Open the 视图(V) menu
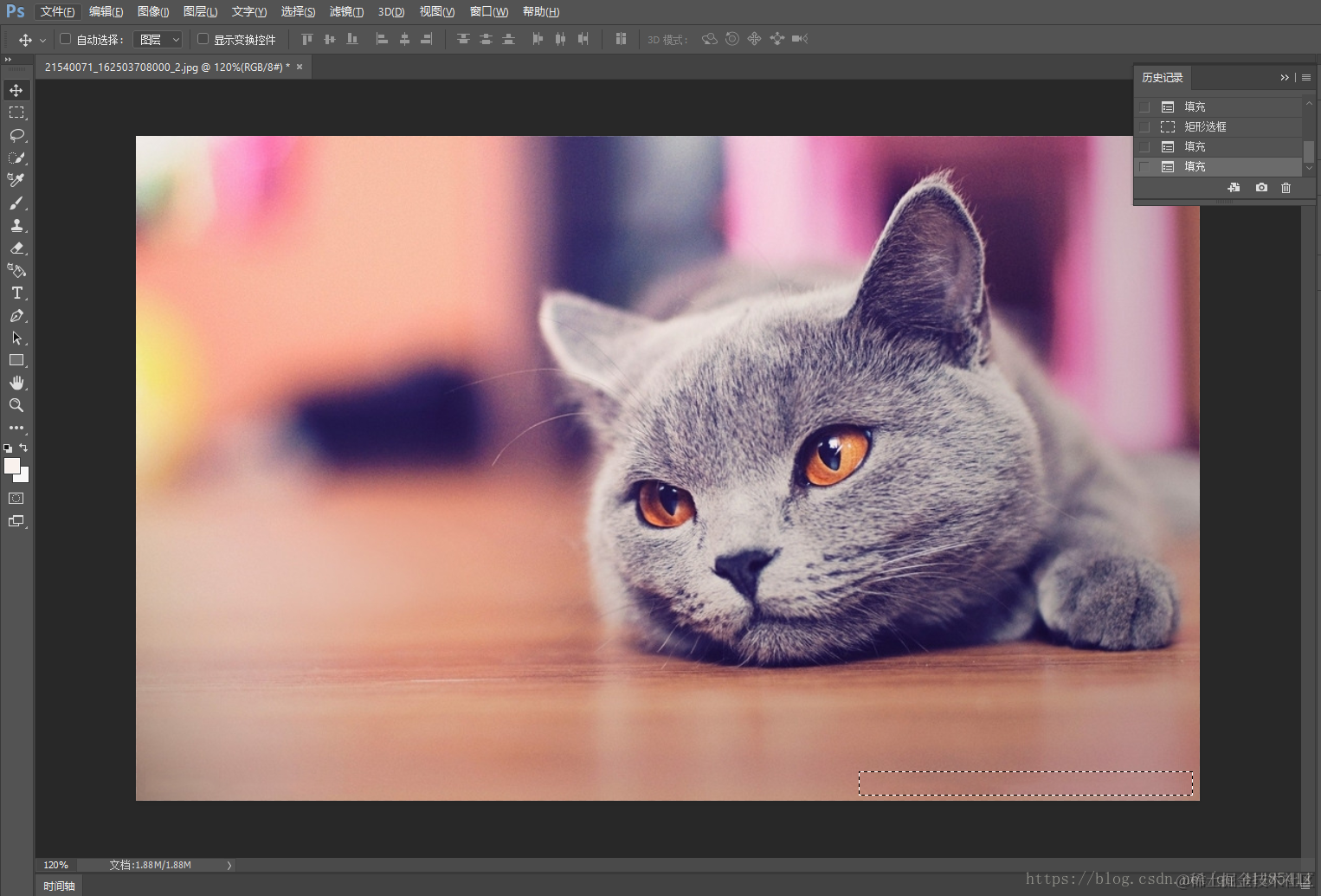Viewport: 1321px width, 896px height. click(436, 11)
